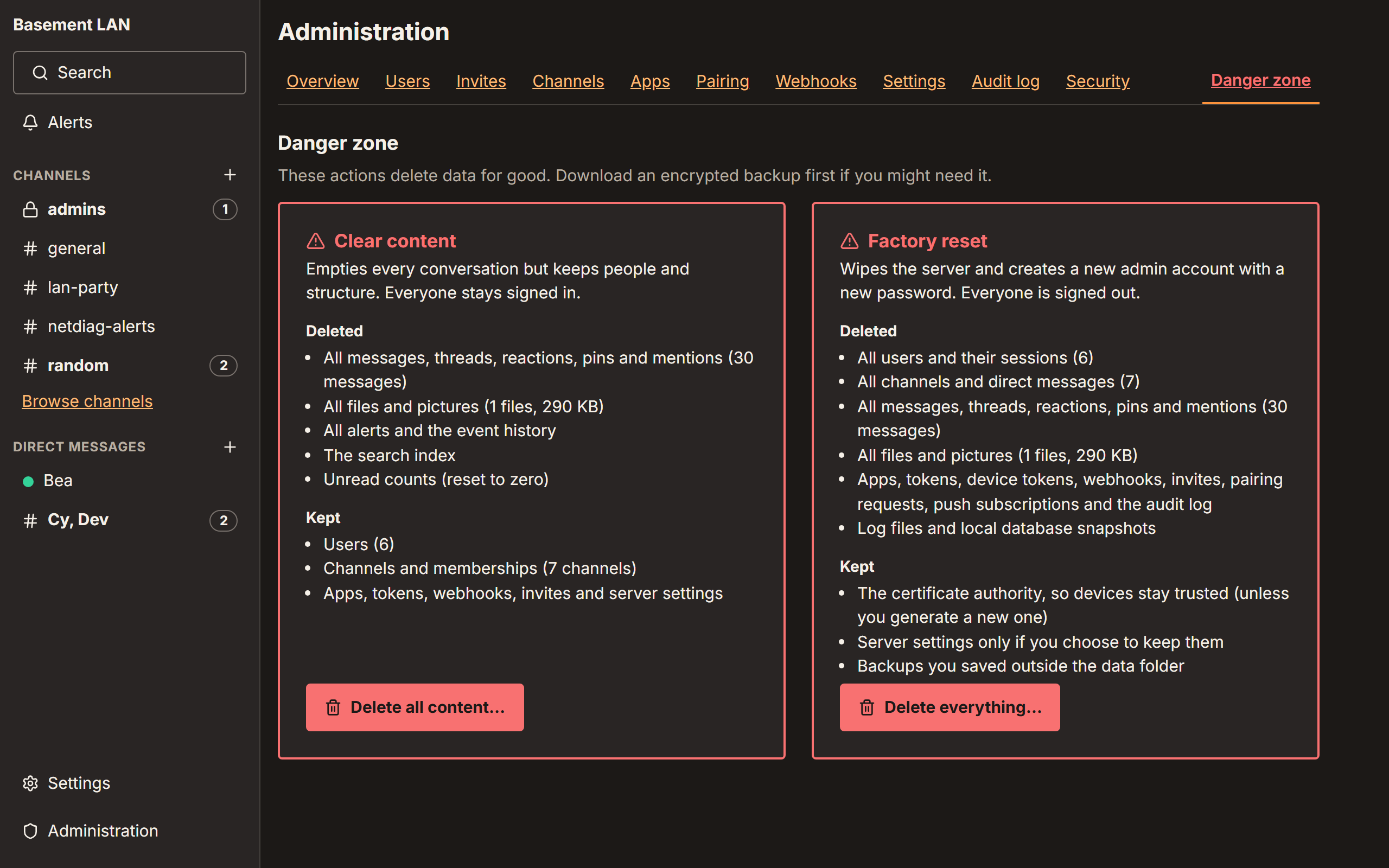The image size is (1389, 868).
Task: Click the unread badge on the admins channel
Action: [225, 209]
